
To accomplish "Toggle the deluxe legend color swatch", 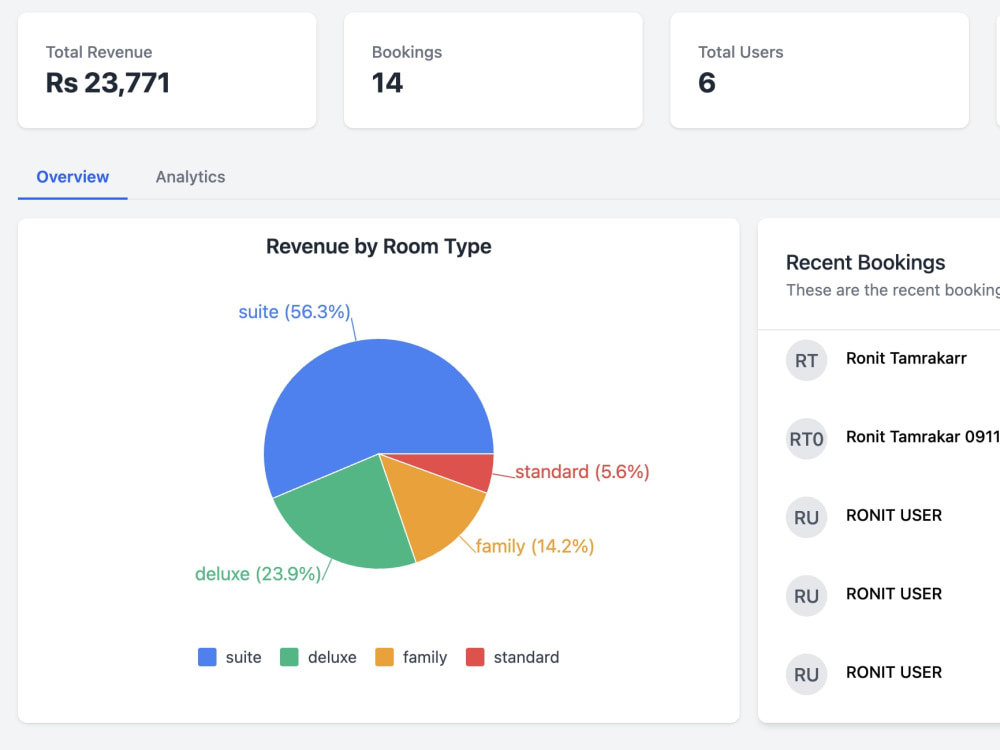I will tap(290, 657).
